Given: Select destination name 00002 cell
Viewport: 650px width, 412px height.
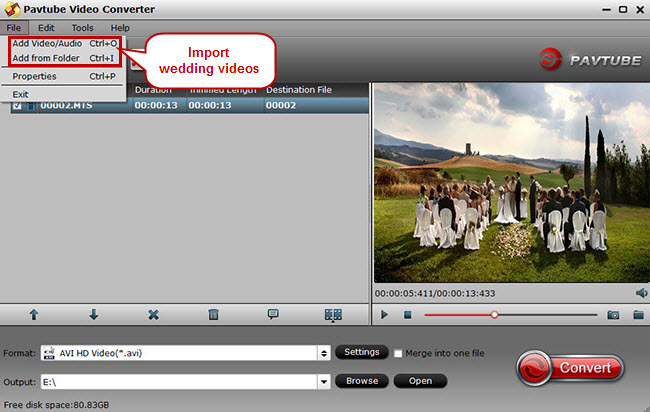Looking at the screenshot, I should 281,105.
